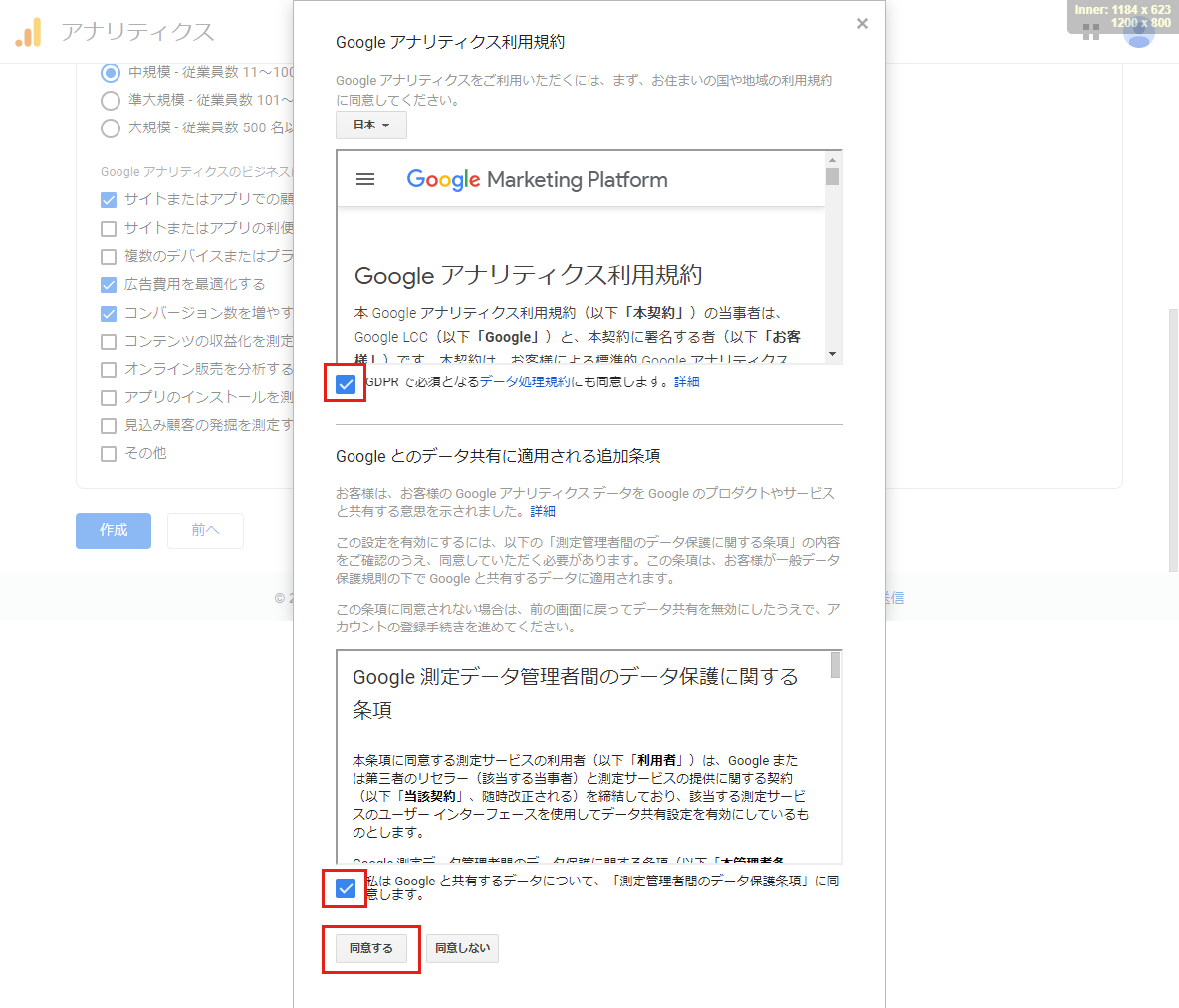Toggle 広告費用を最適化する checkbox
This screenshot has width=1179, height=1008.
tap(109, 284)
